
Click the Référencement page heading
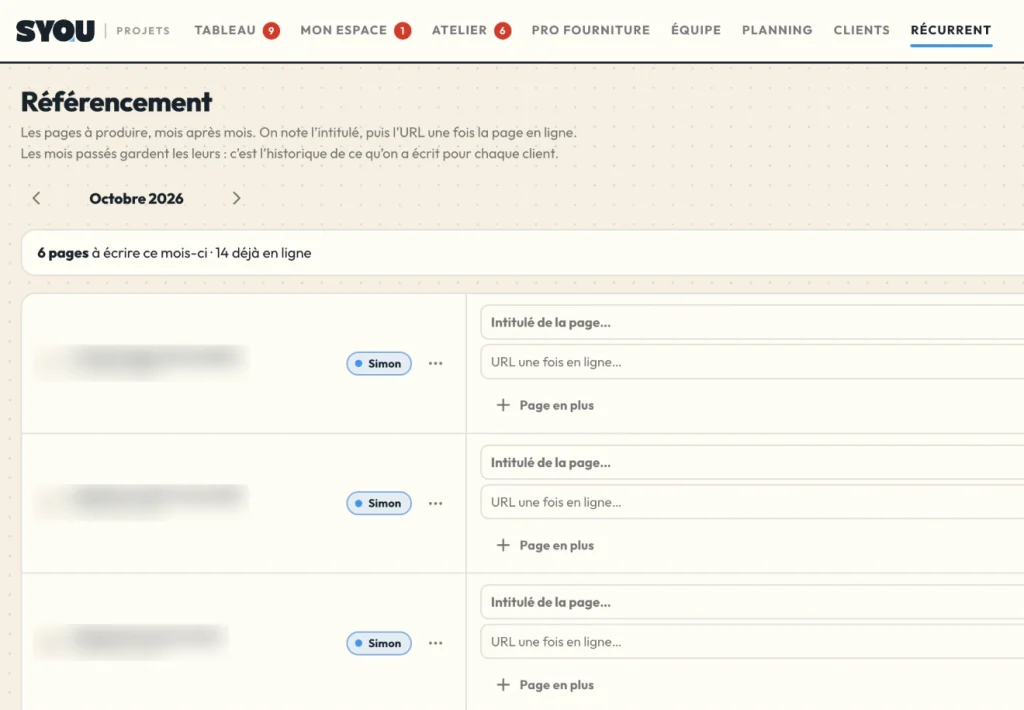click(116, 102)
